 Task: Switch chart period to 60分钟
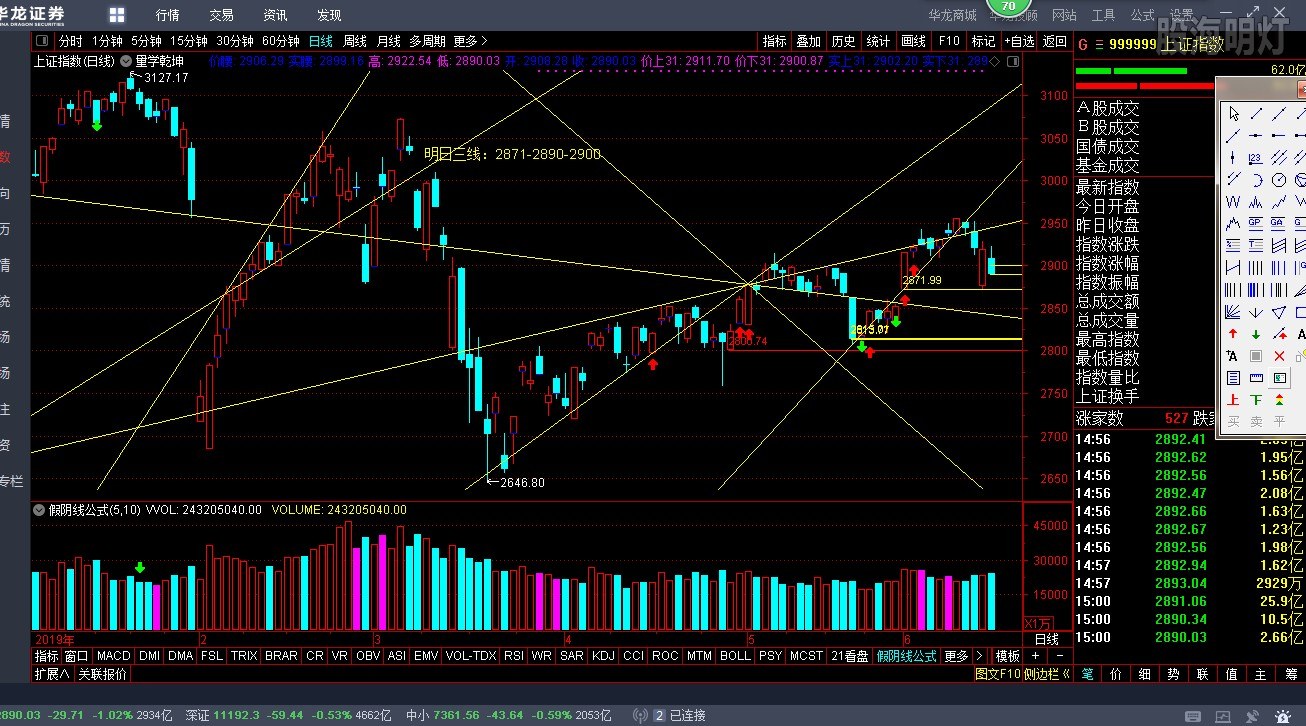pos(281,41)
